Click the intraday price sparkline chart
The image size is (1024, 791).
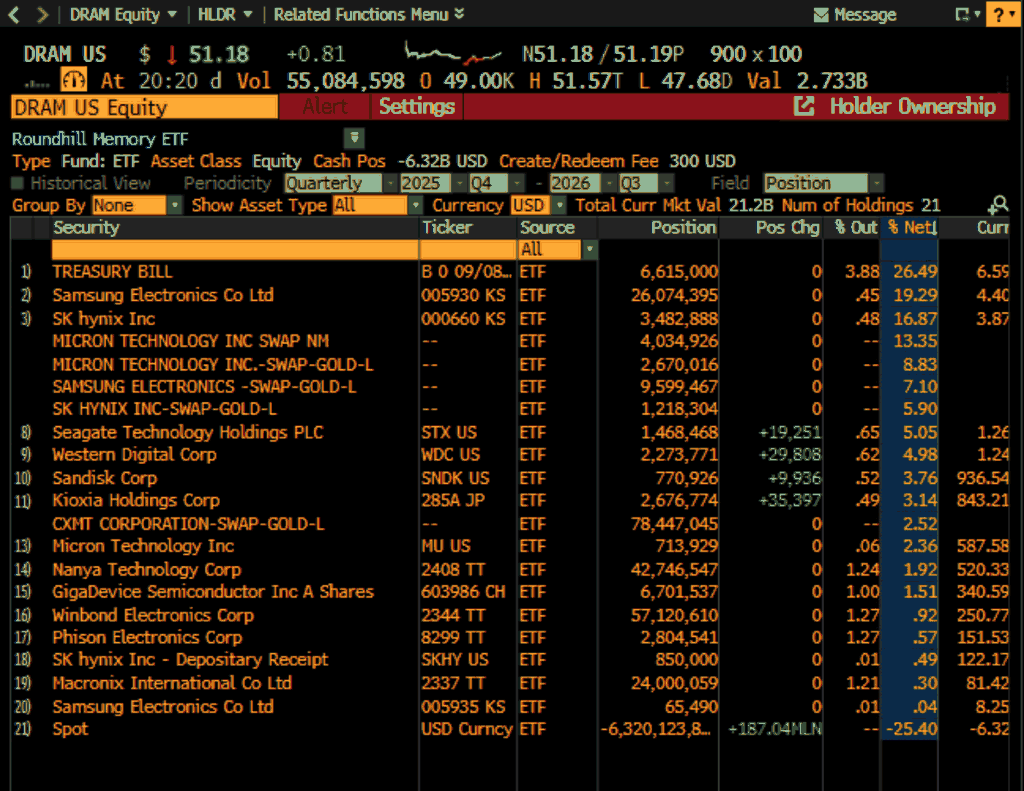(453, 54)
